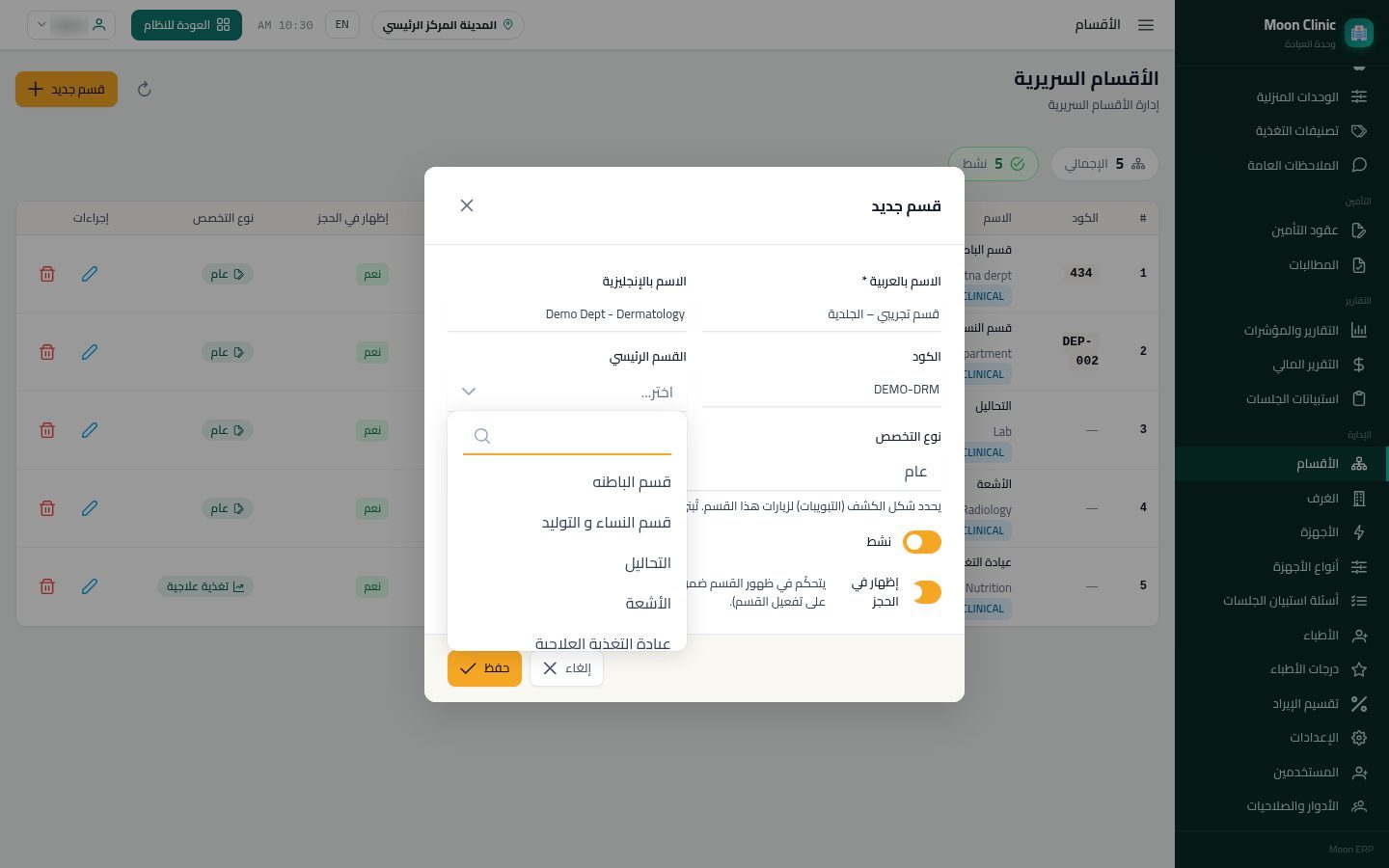
Task: Click the Moon Clinic logo icon
Action: point(1359,33)
